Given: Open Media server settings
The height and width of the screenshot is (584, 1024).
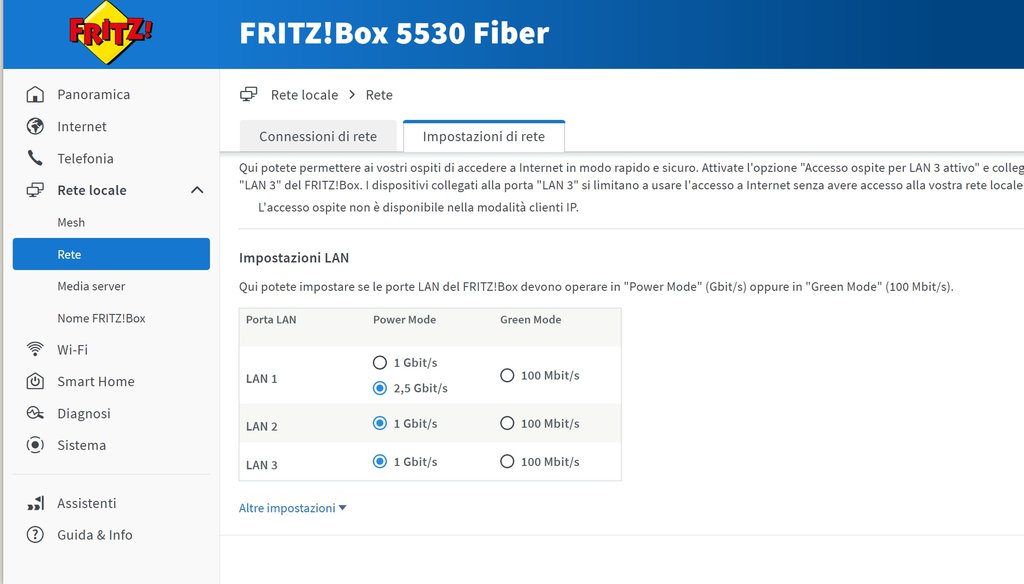Looking at the screenshot, I should coord(91,287).
